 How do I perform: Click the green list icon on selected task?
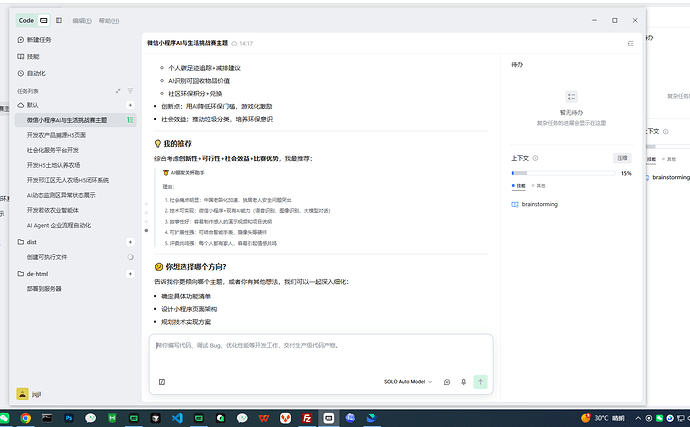[x=130, y=120]
